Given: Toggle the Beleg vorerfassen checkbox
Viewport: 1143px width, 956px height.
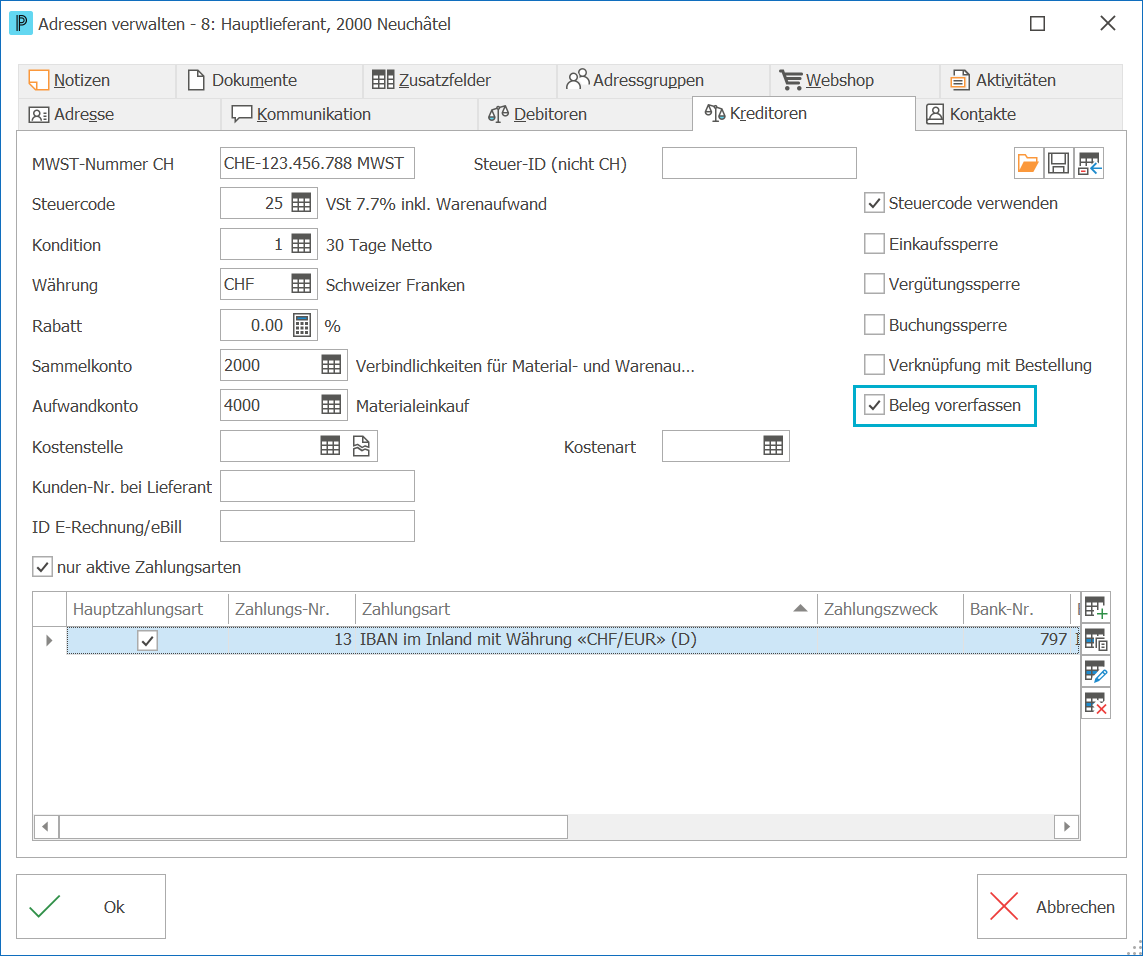Looking at the screenshot, I should click(874, 405).
